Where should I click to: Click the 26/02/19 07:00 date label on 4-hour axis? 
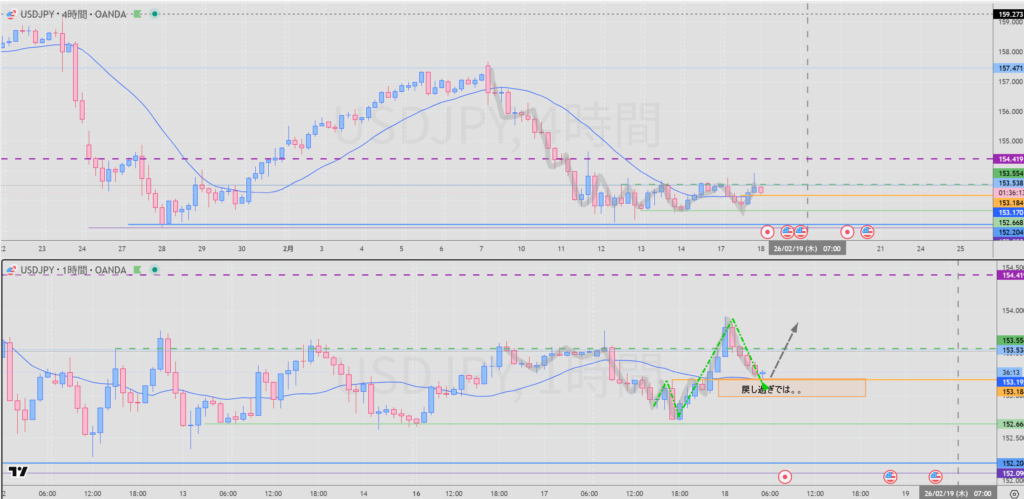pyautogui.click(x=807, y=249)
